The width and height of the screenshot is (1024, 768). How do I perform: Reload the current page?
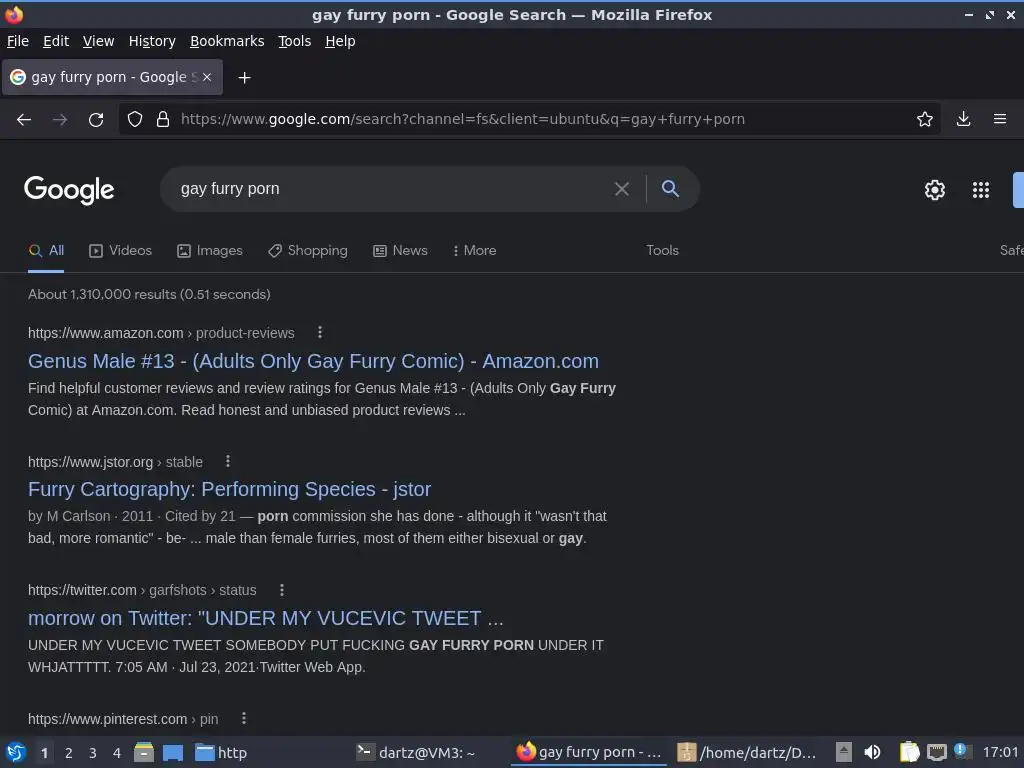96,120
